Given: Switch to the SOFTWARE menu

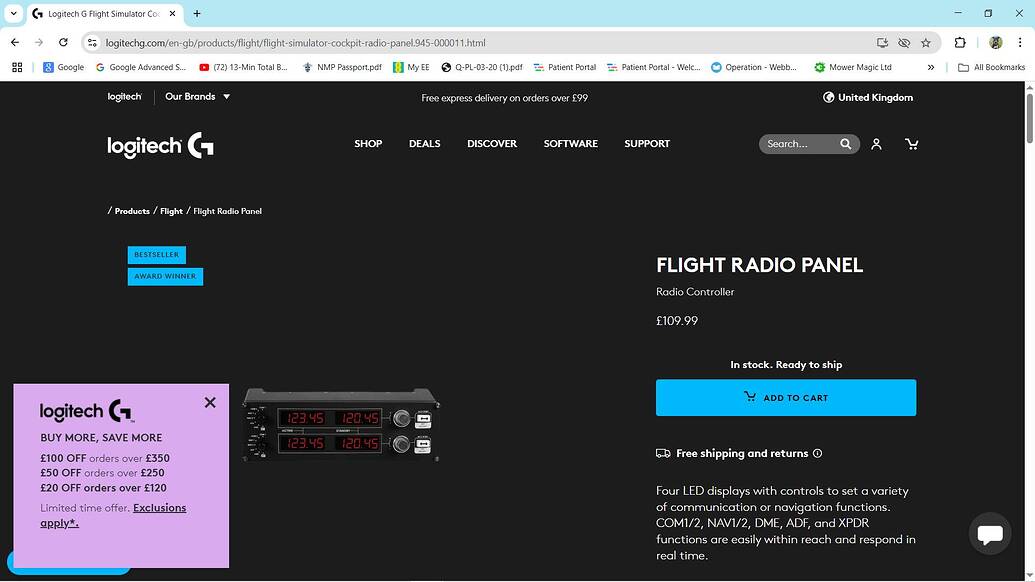Looking at the screenshot, I should point(570,143).
